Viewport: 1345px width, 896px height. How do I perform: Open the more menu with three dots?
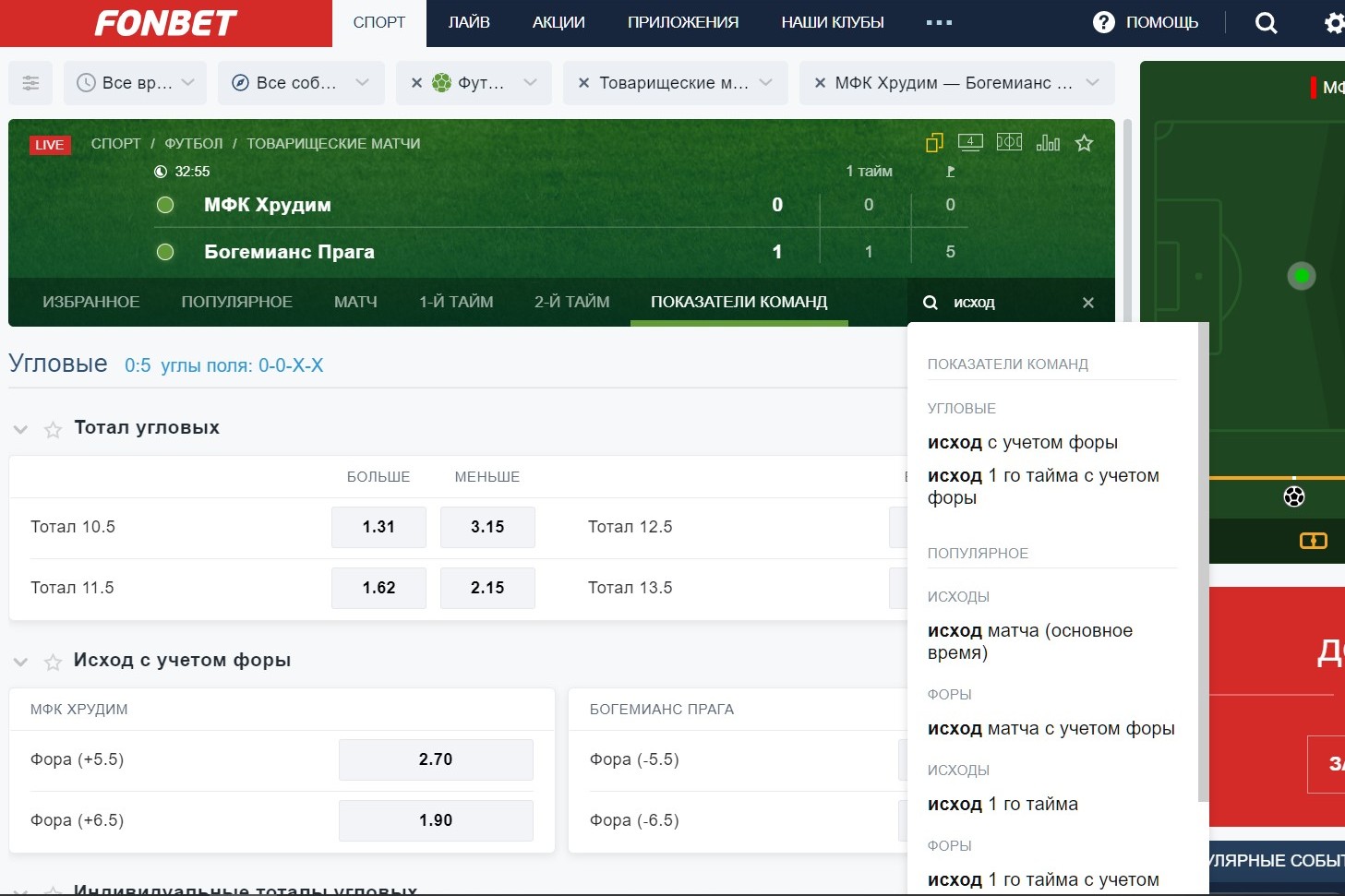pos(939,23)
